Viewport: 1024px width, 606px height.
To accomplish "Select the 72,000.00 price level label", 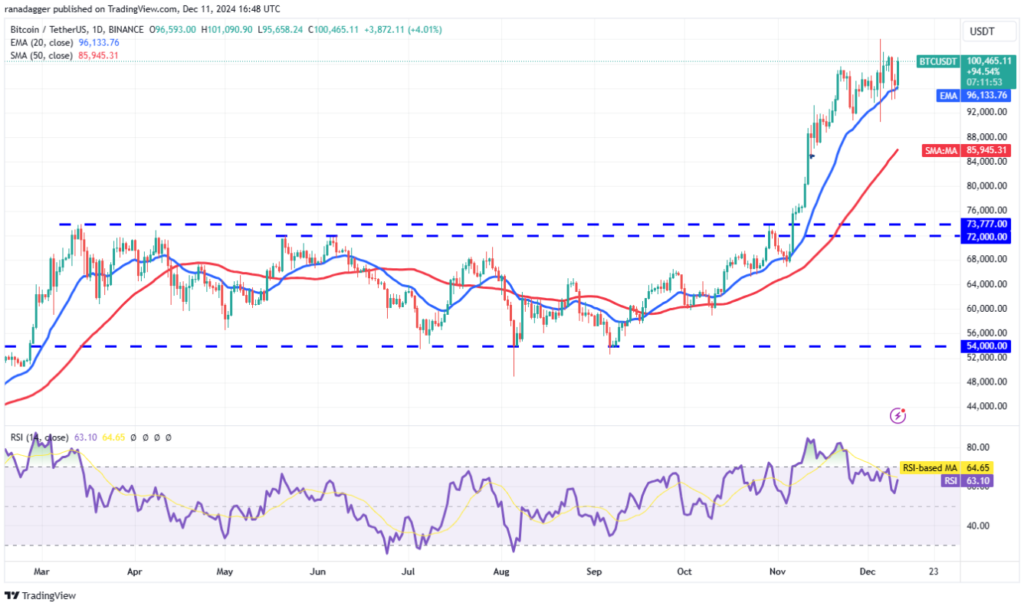I will click(984, 236).
